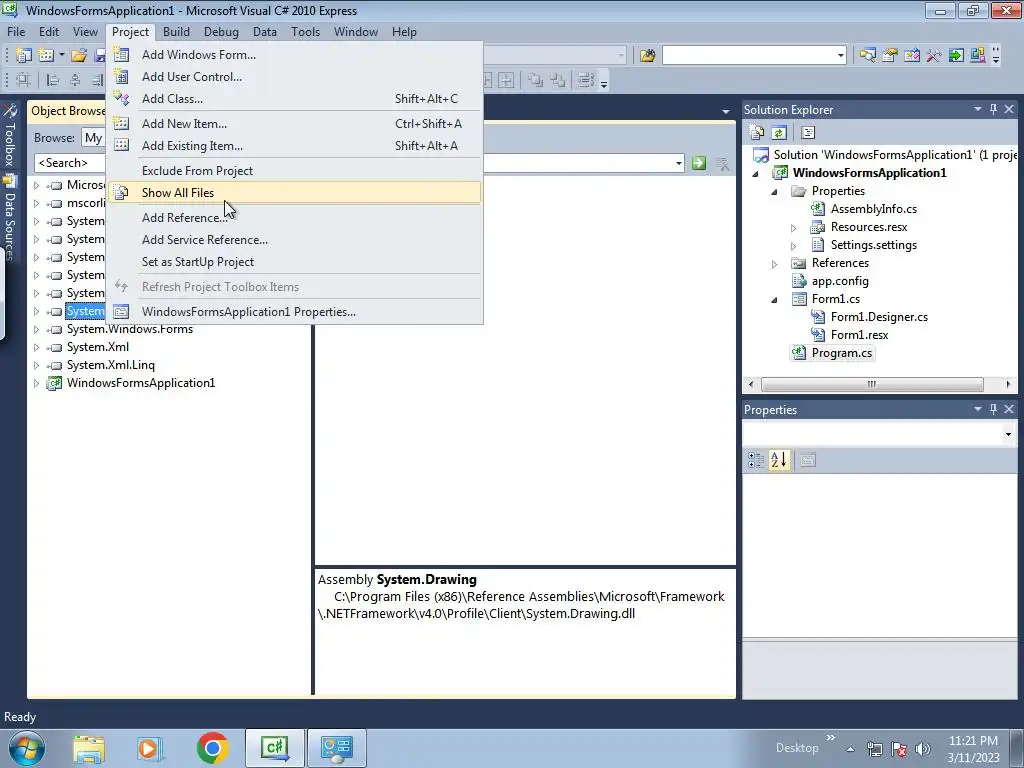Expand the mscorlib assembly node
The height and width of the screenshot is (768, 1024).
coord(37,203)
